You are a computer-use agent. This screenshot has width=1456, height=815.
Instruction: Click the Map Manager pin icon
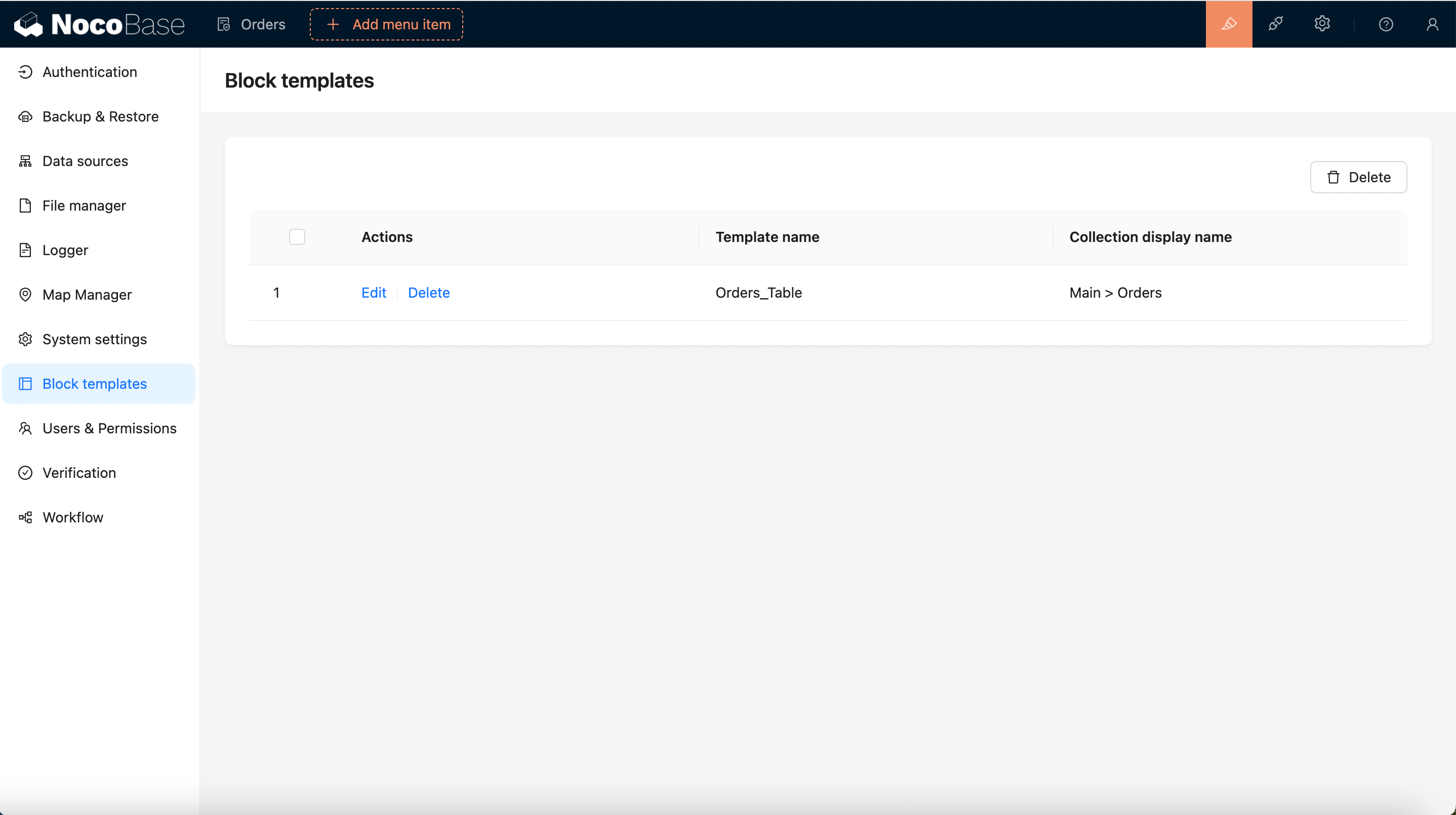[x=25, y=295]
